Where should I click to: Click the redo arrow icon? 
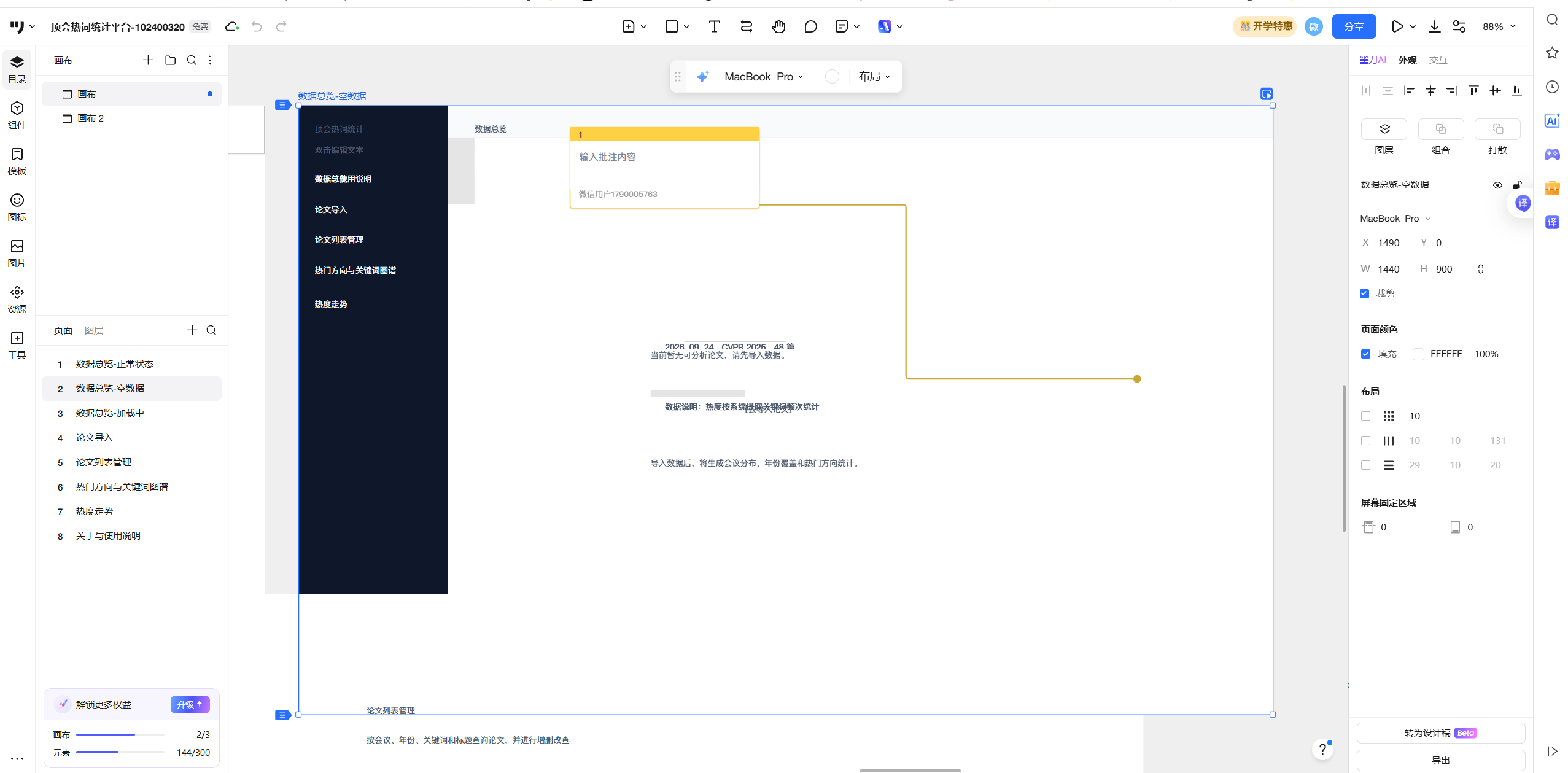[x=281, y=26]
